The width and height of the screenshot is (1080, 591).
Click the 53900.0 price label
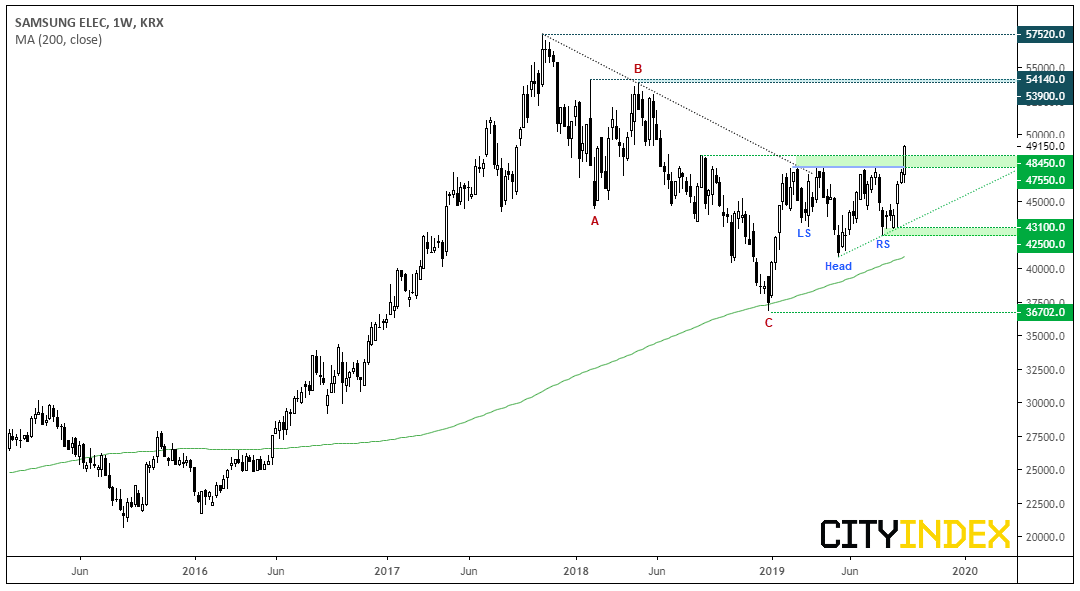1045,96
